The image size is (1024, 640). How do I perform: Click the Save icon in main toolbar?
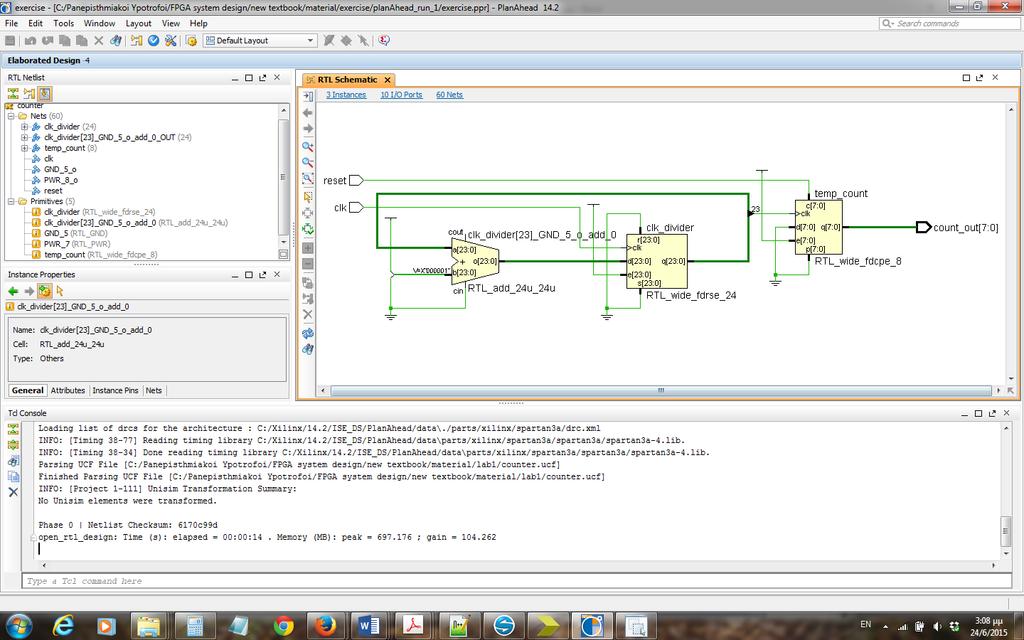(x=10, y=40)
